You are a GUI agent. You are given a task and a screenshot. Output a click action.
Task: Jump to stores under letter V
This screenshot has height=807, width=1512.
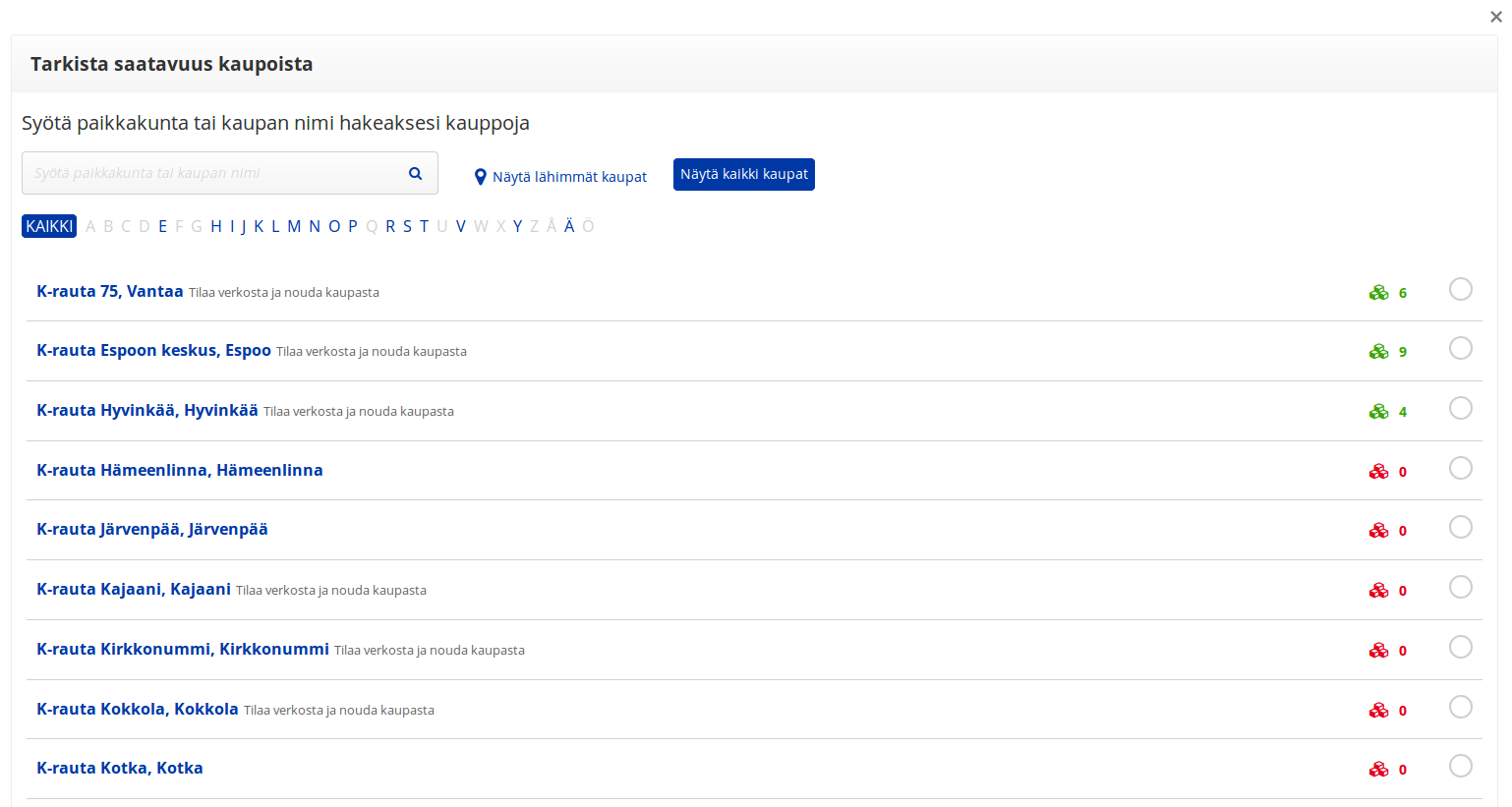pos(460,226)
